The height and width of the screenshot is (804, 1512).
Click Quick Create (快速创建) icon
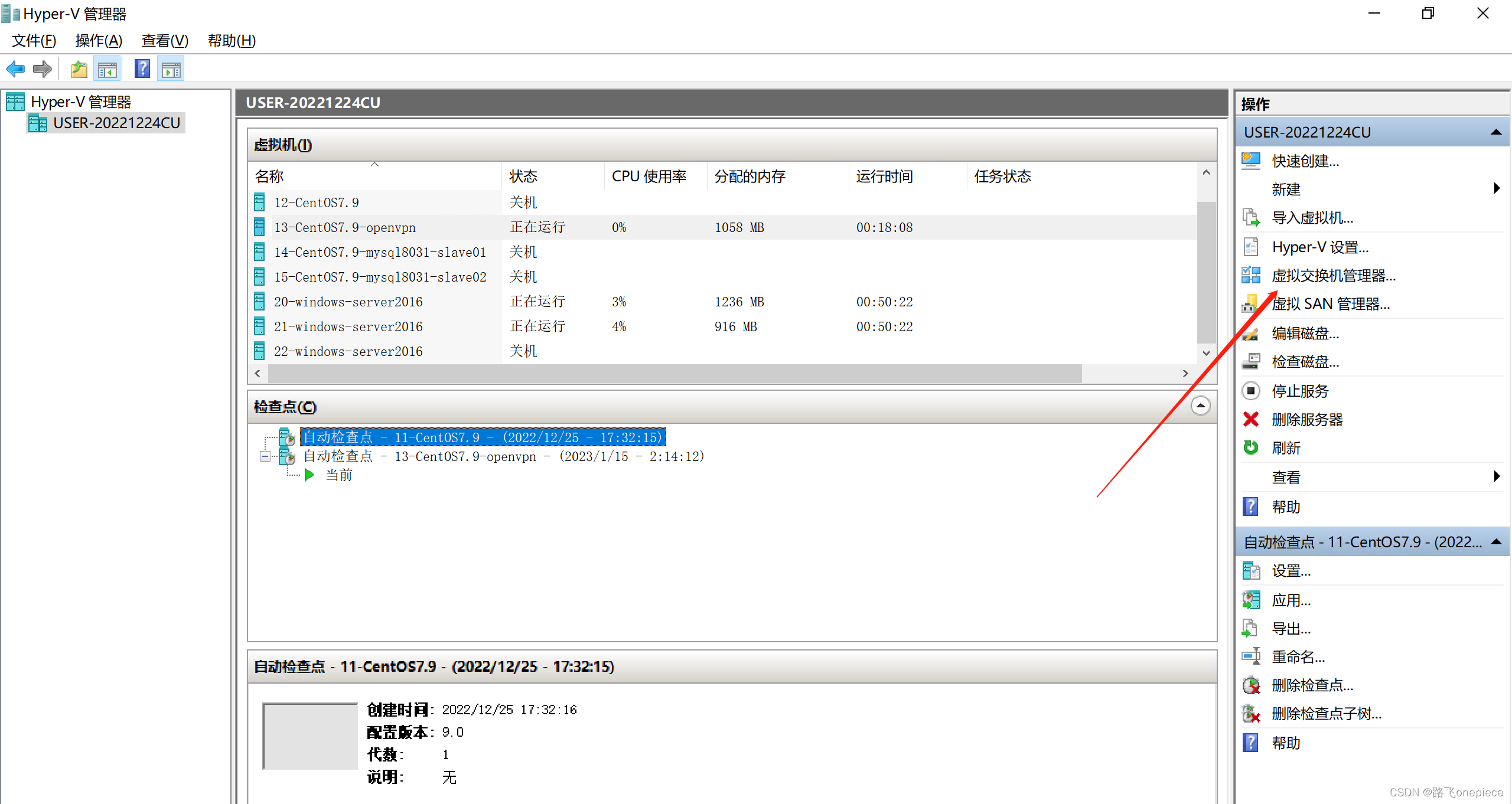(x=1251, y=161)
